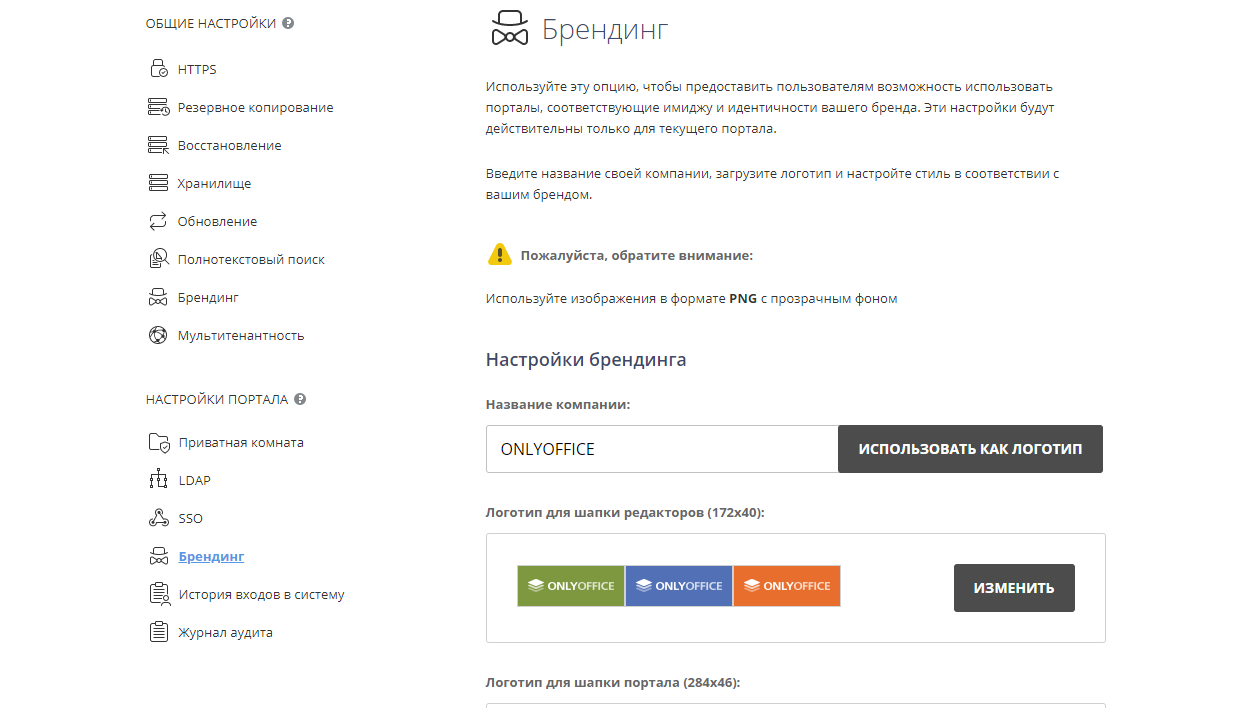Open История входов в систему

pyautogui.click(x=262, y=594)
